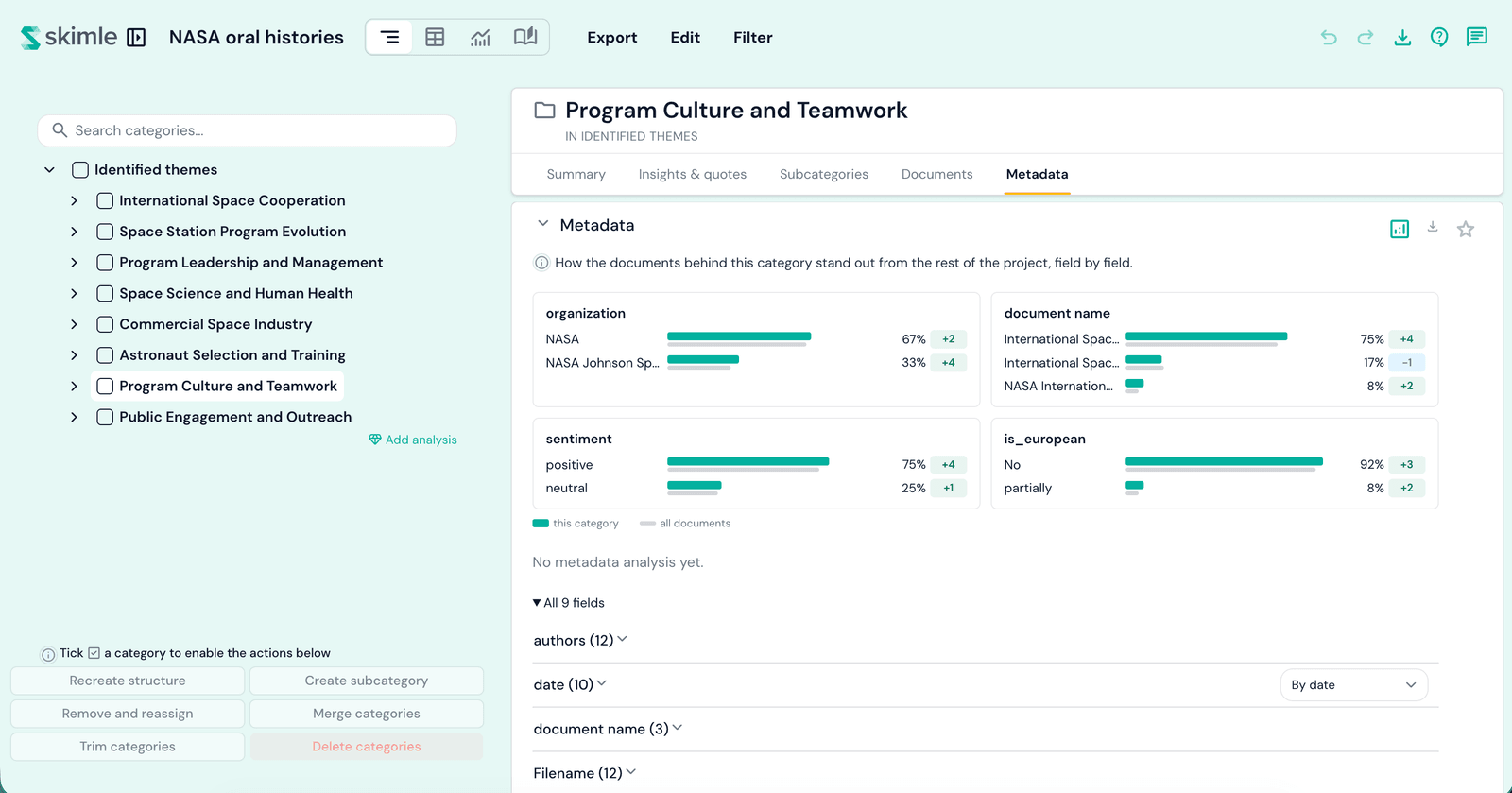Expand the authors (12) field
1512x793 pixels.
click(580, 640)
